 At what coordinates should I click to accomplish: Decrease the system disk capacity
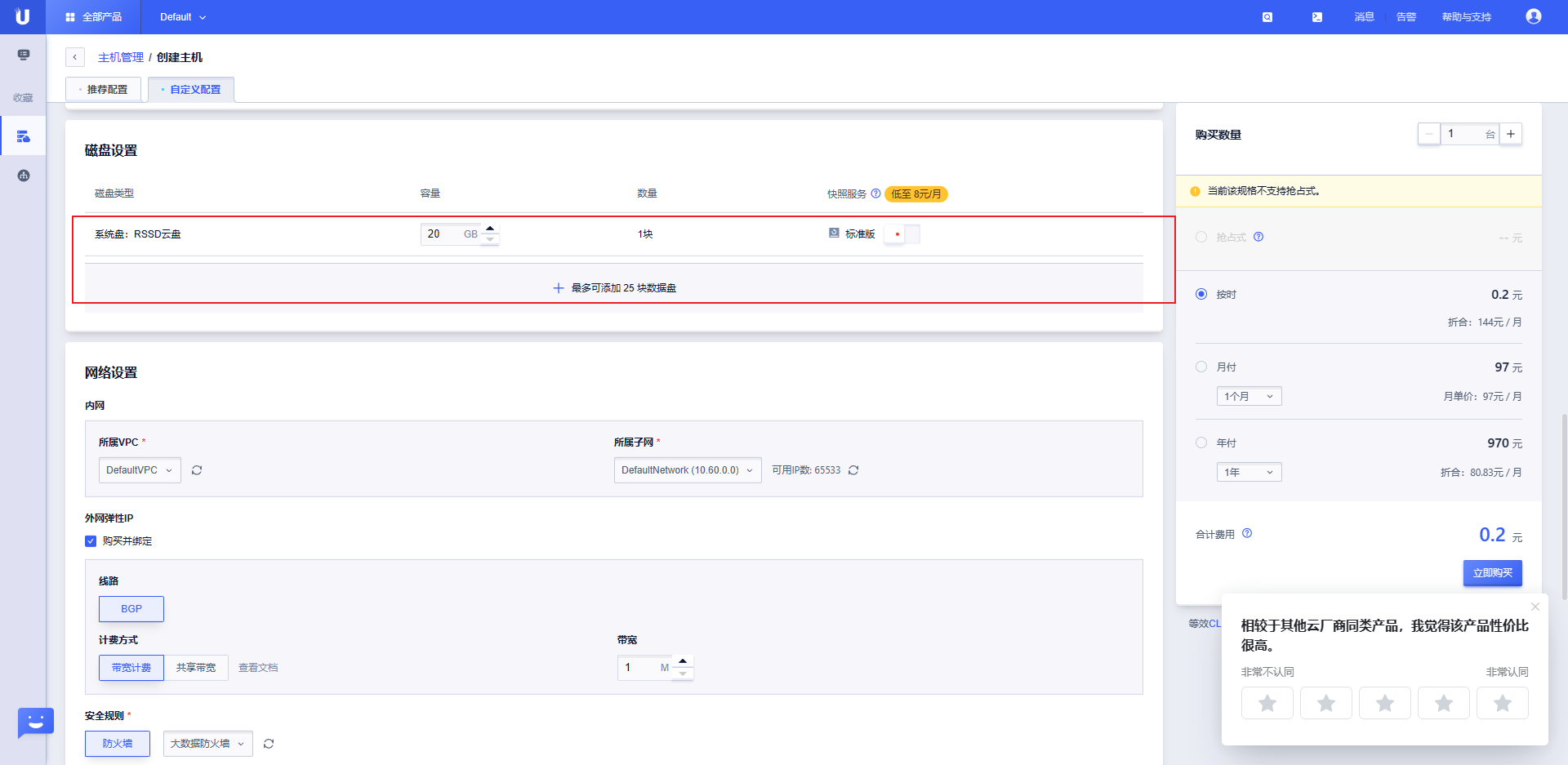point(490,239)
